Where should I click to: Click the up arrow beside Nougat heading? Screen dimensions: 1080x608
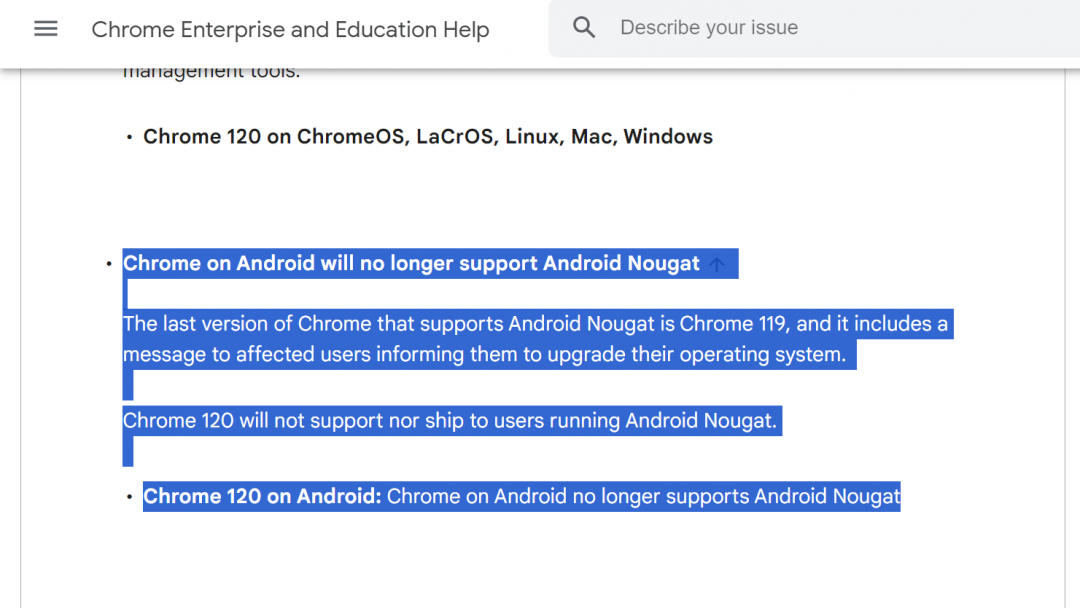pyautogui.click(x=717, y=265)
